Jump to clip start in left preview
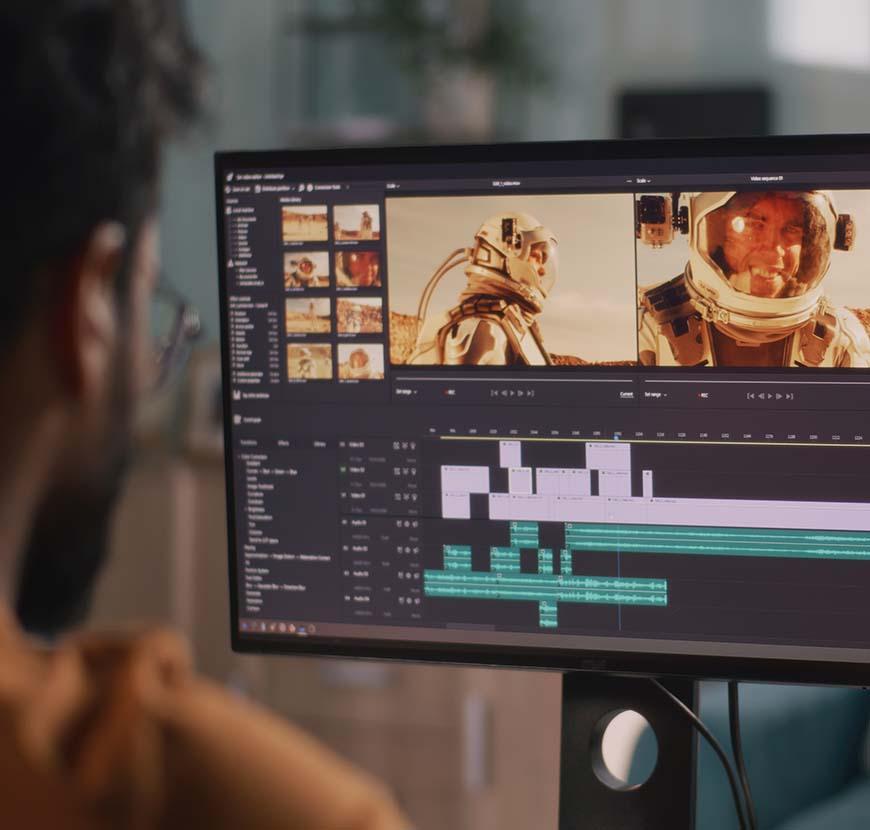Image resolution: width=870 pixels, height=830 pixels. coord(494,393)
